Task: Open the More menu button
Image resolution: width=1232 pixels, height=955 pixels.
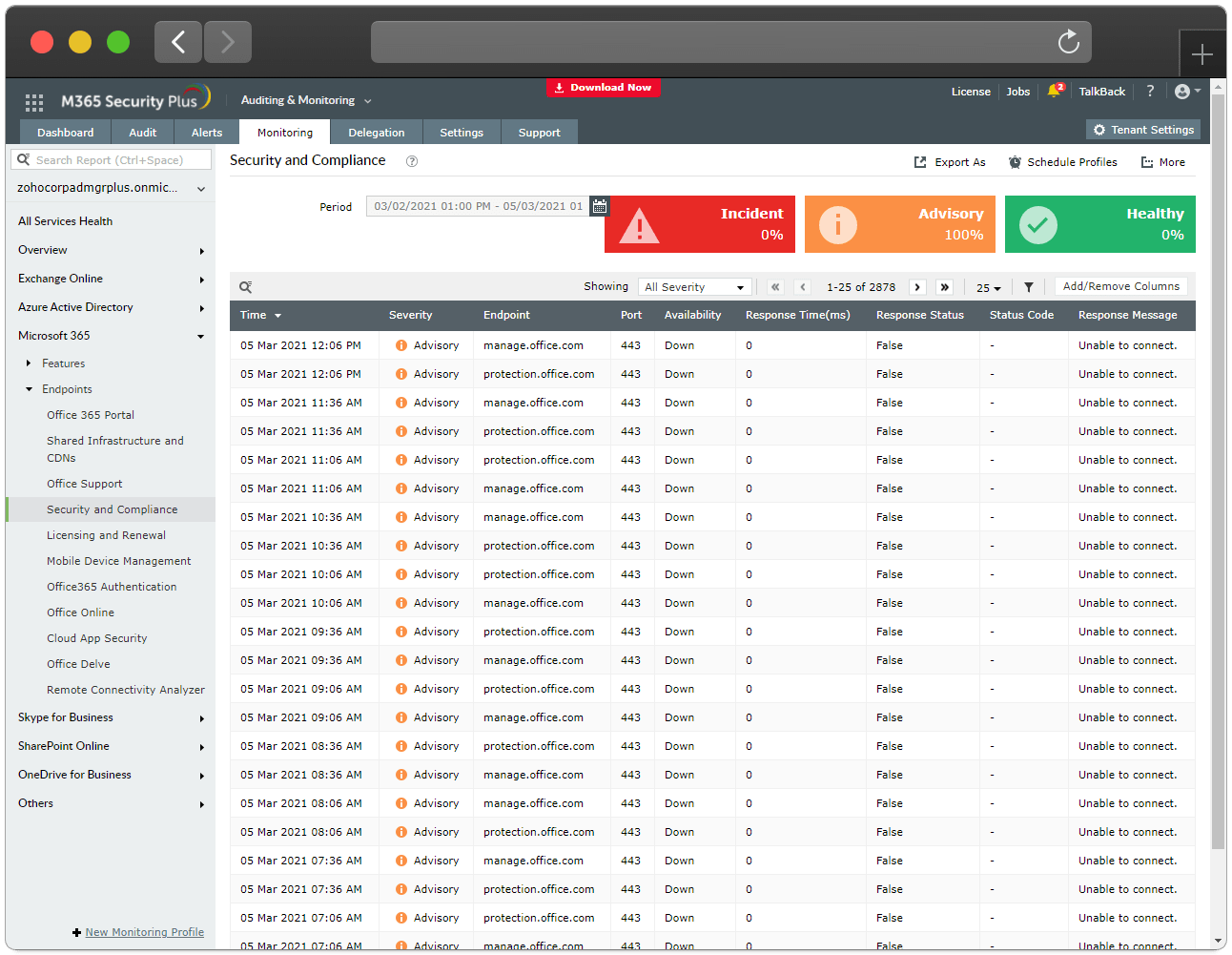Action: [1163, 162]
